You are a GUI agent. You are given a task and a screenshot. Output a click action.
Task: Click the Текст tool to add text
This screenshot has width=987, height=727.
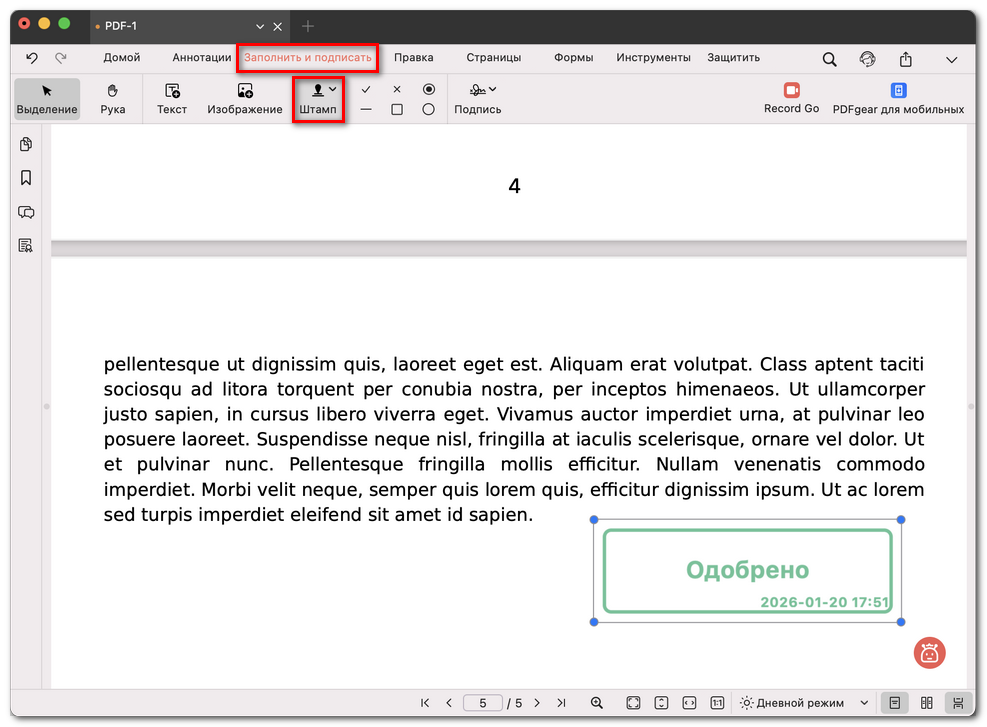171,98
